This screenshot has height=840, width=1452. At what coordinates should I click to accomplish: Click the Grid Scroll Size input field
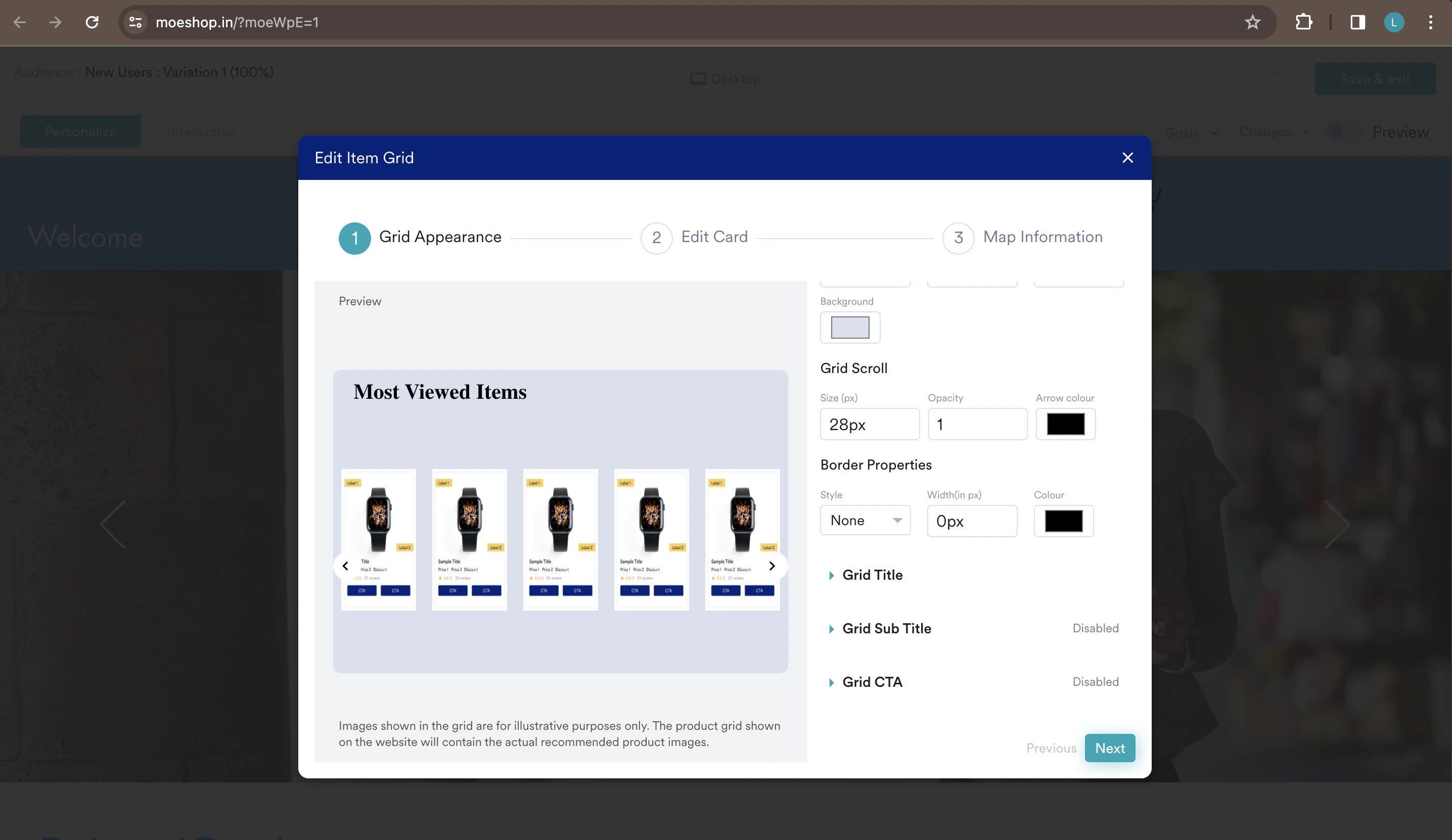(869, 424)
